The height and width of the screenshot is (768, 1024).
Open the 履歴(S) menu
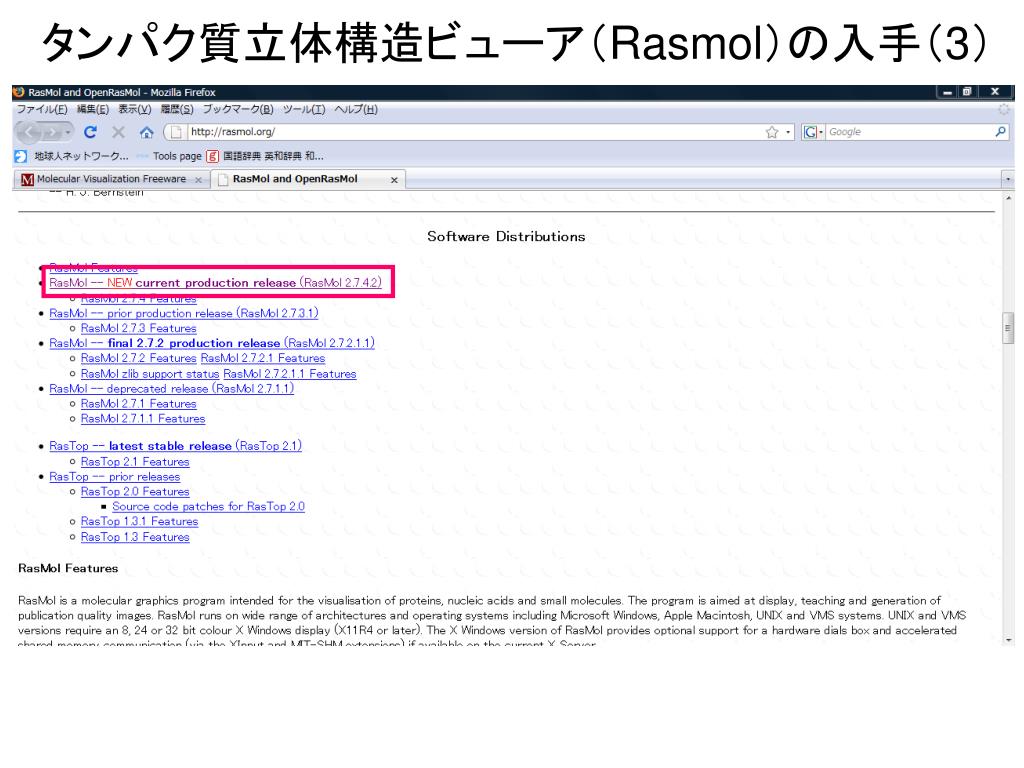coord(177,109)
